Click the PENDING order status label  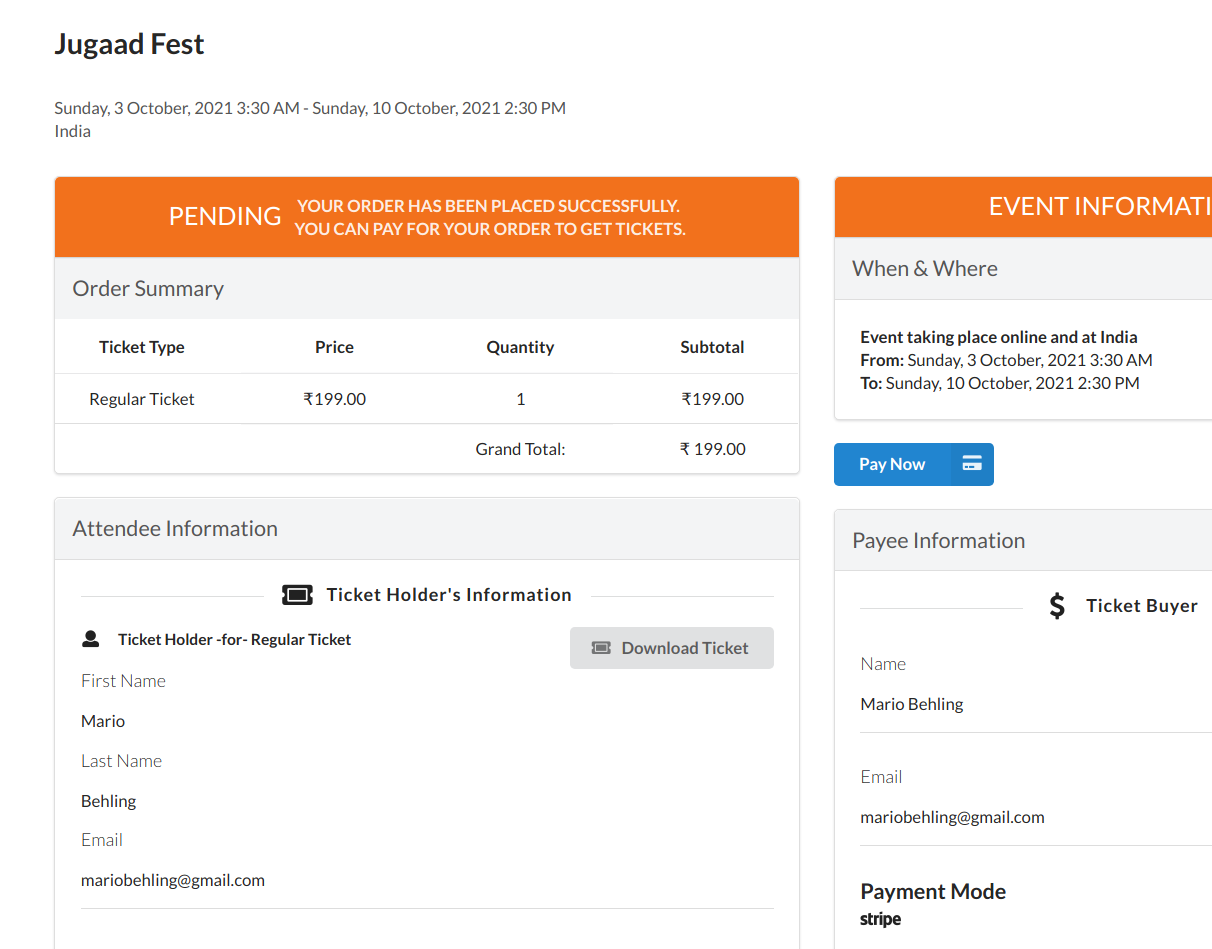[225, 217]
